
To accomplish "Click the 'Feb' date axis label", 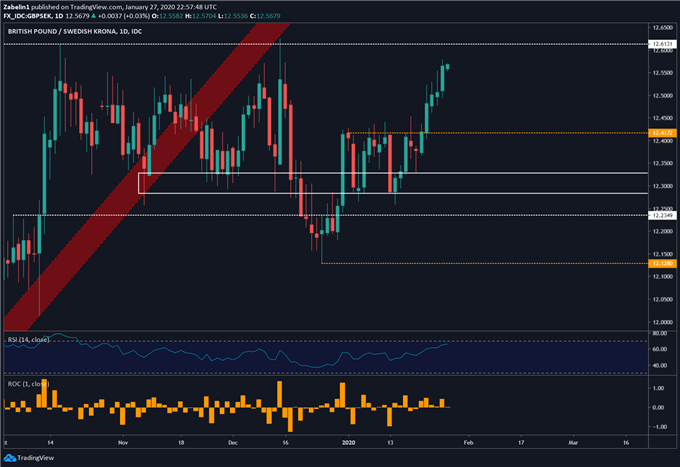I will click(468, 443).
